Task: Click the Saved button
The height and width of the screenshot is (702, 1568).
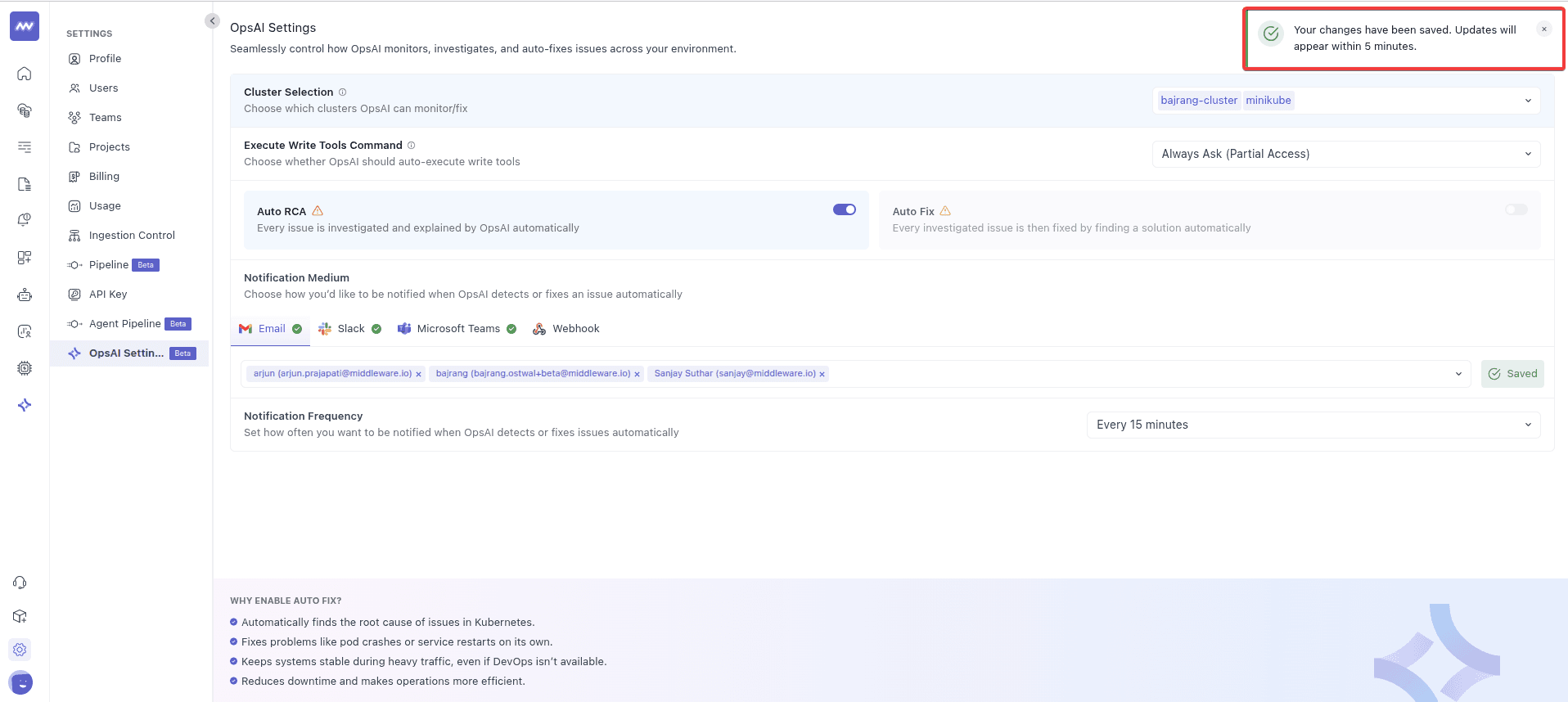Action: 1512,374
